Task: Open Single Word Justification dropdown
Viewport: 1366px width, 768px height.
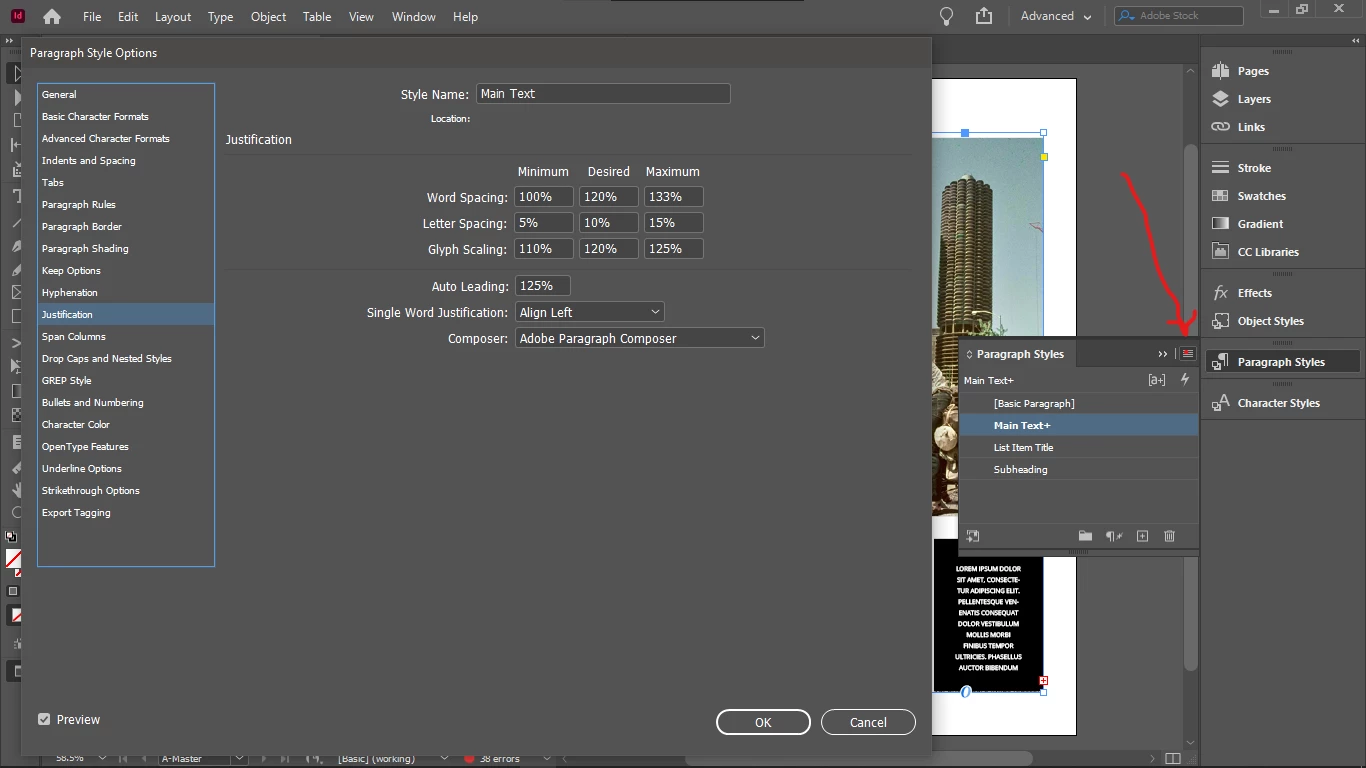Action: click(x=590, y=312)
